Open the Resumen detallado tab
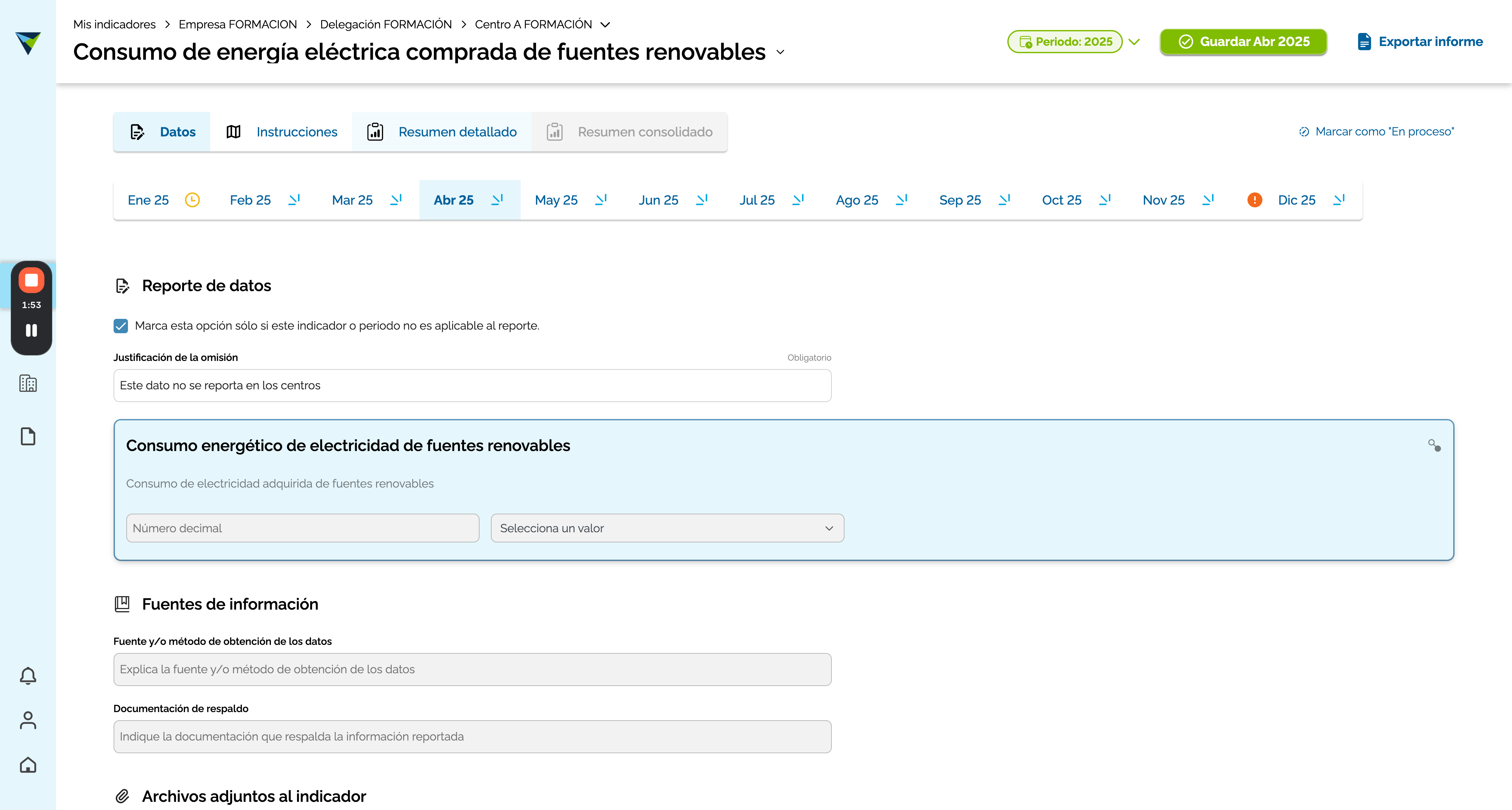The image size is (1512, 810). pyautogui.click(x=442, y=132)
